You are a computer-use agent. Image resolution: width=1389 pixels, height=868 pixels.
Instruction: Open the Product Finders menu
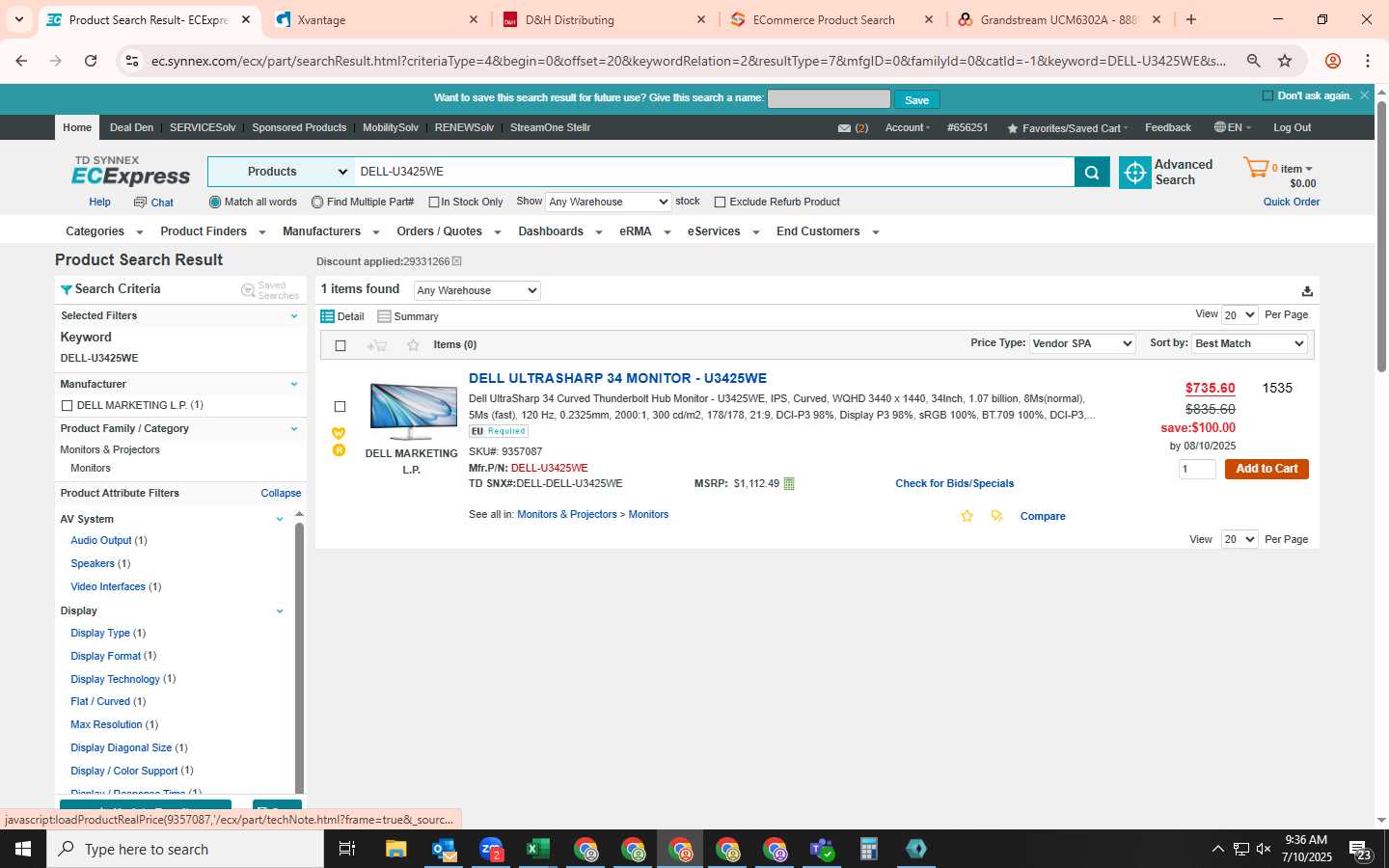[212, 231]
